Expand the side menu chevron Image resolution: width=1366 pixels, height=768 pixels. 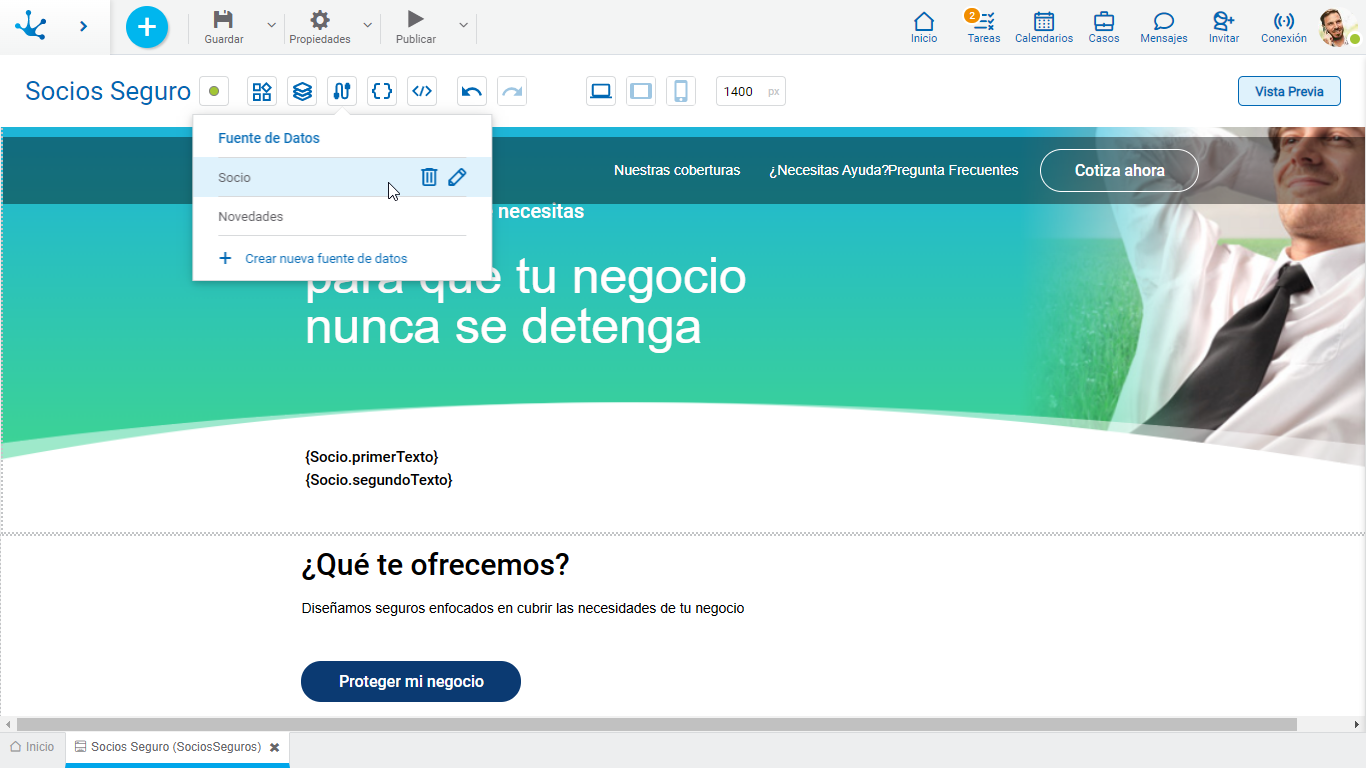(x=84, y=26)
